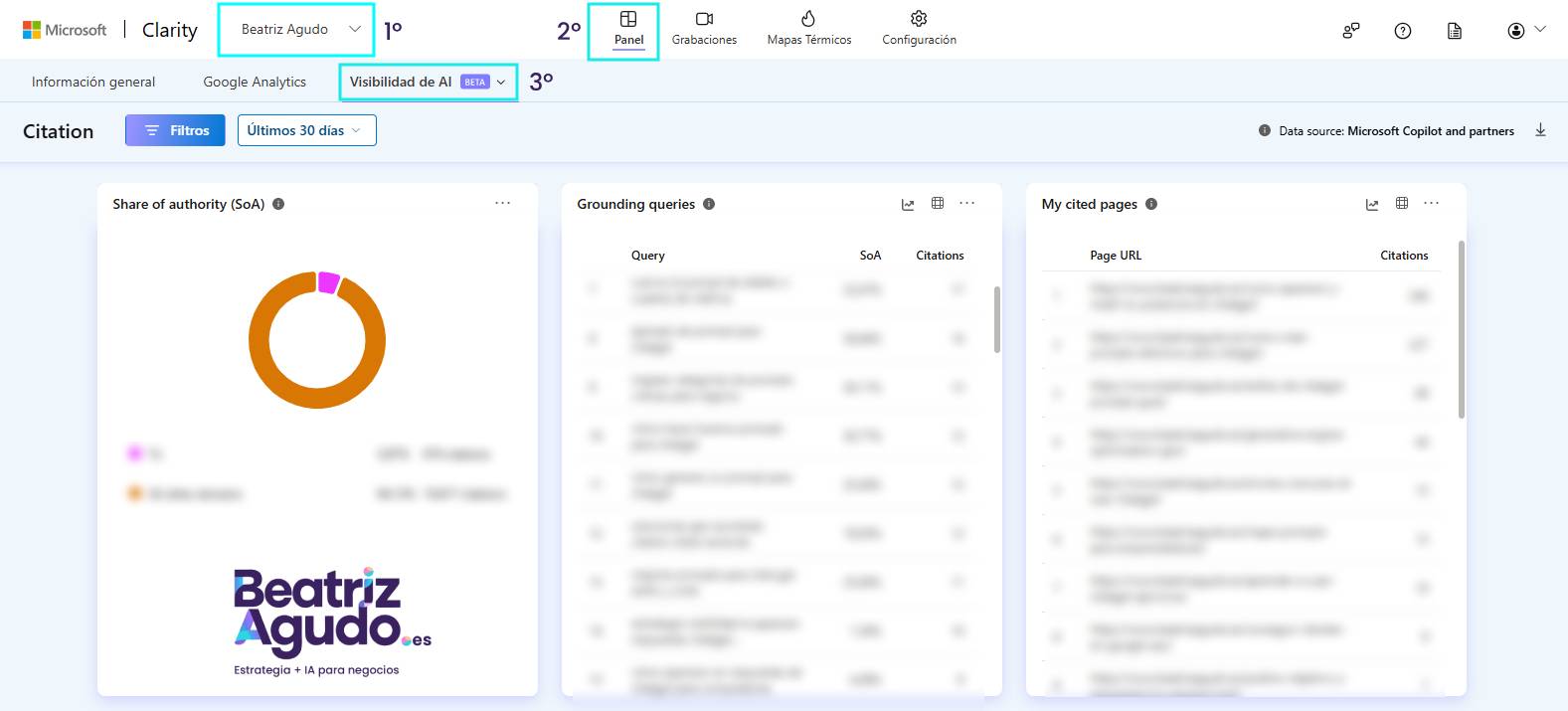Open the Clarity home link

tap(170, 30)
